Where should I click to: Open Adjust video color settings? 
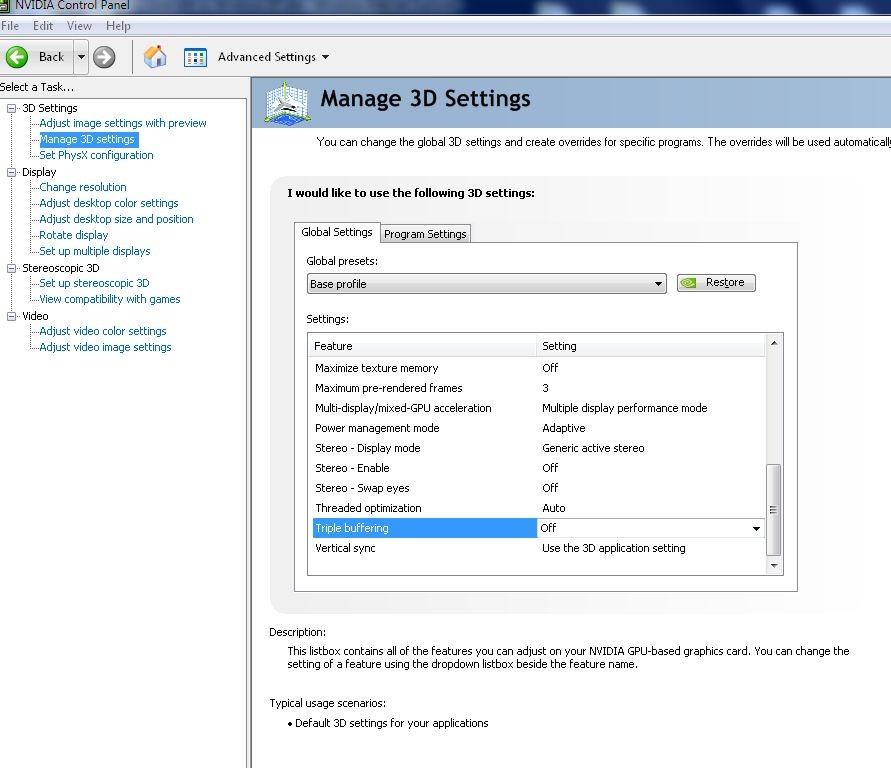103,331
